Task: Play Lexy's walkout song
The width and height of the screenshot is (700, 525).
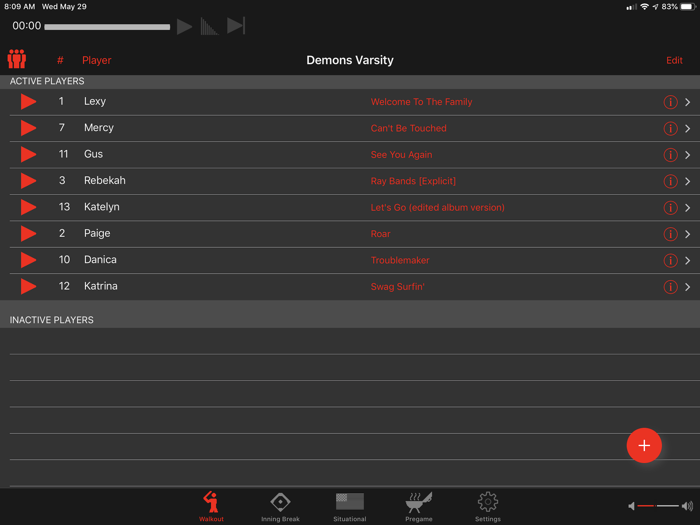Action: (x=28, y=102)
